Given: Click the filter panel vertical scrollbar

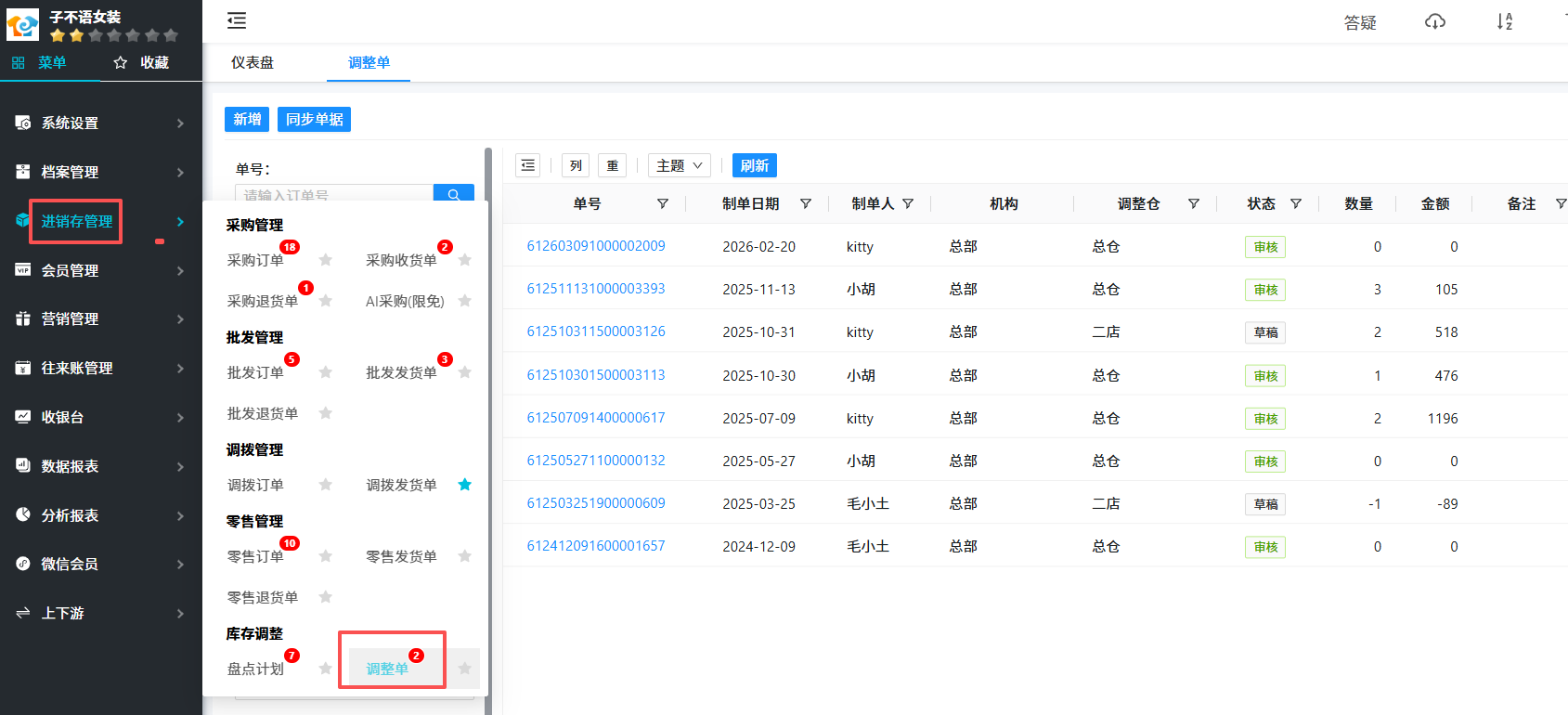Looking at the screenshot, I should 488,371.
